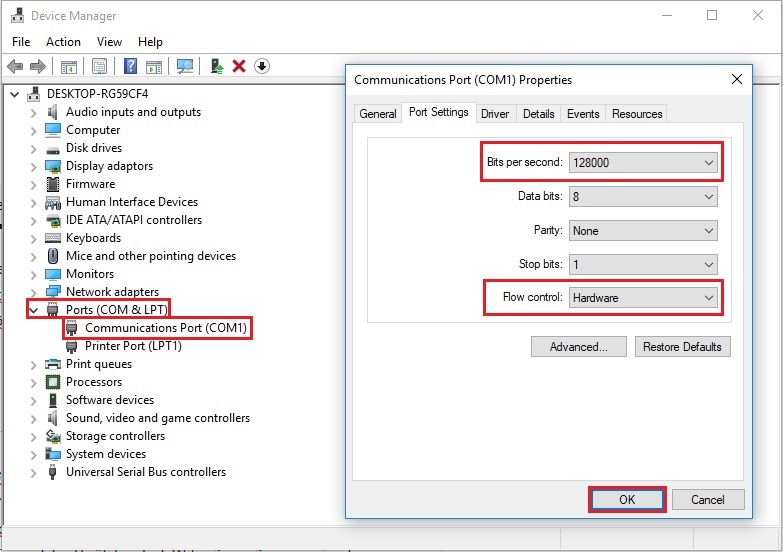783x552 pixels.
Task: Select the DESKTOP-RG59CF4 root item
Action: [x=97, y=94]
